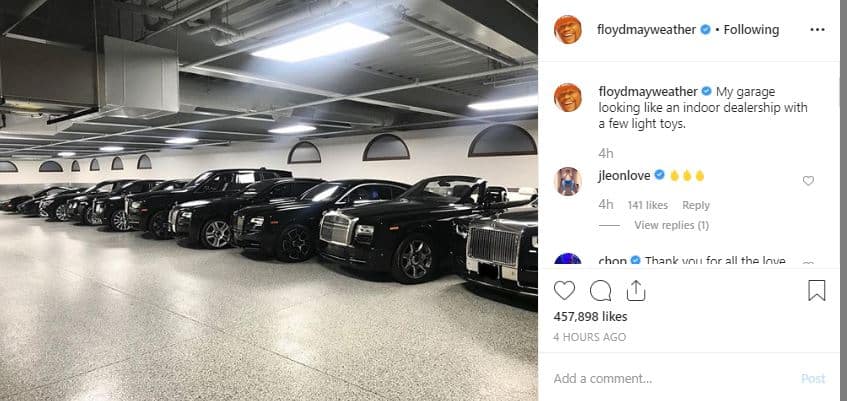Viewport: 847px width, 401px height.
Task: Click the garage cars photo
Action: (x=268, y=200)
